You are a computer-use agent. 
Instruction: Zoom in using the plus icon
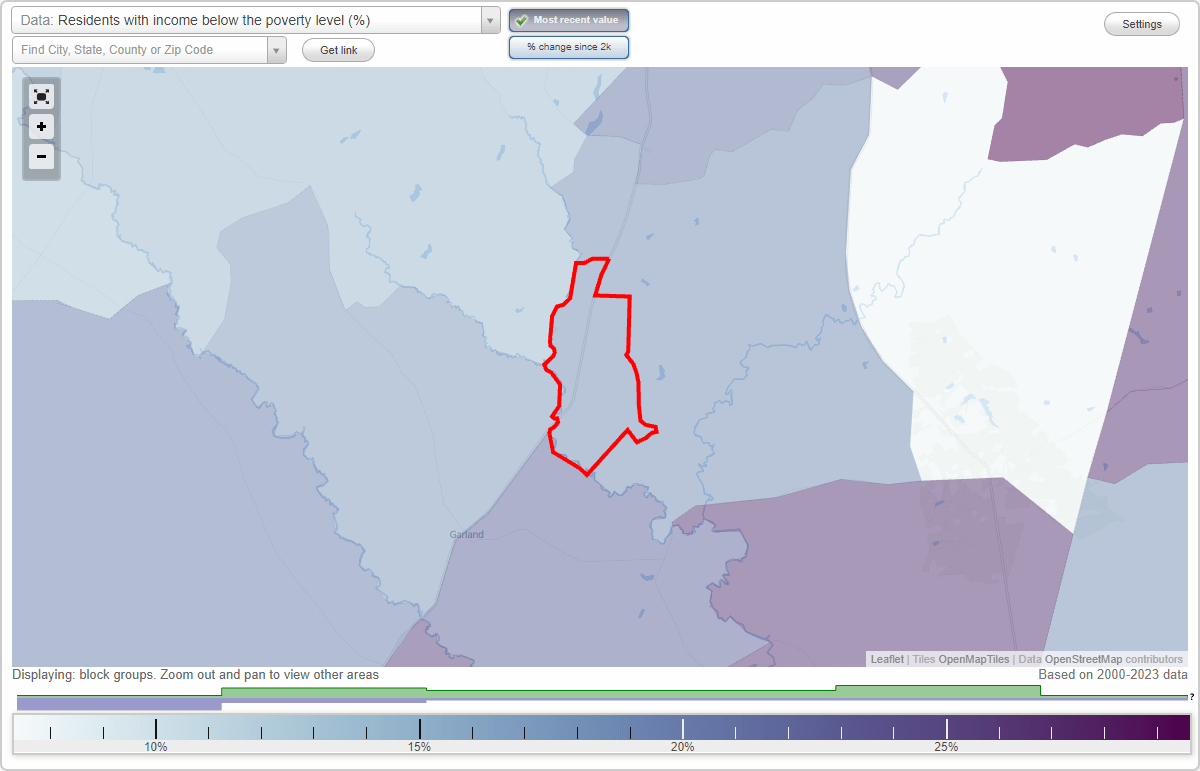pyautogui.click(x=41, y=126)
